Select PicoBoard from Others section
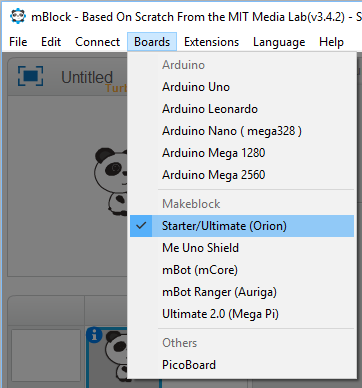The image size is (362, 388). [242, 365]
